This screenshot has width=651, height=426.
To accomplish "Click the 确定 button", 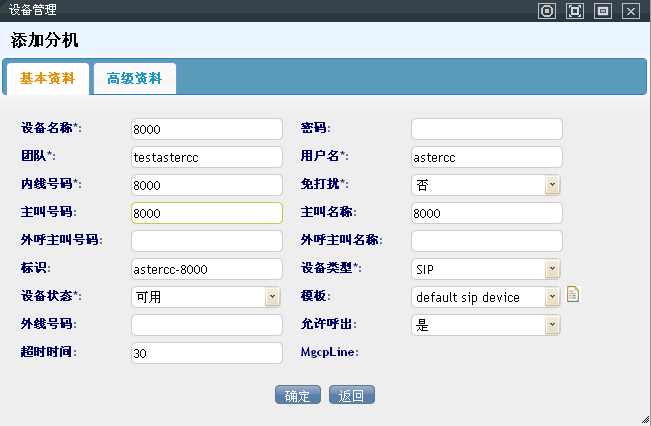I will point(297,395).
